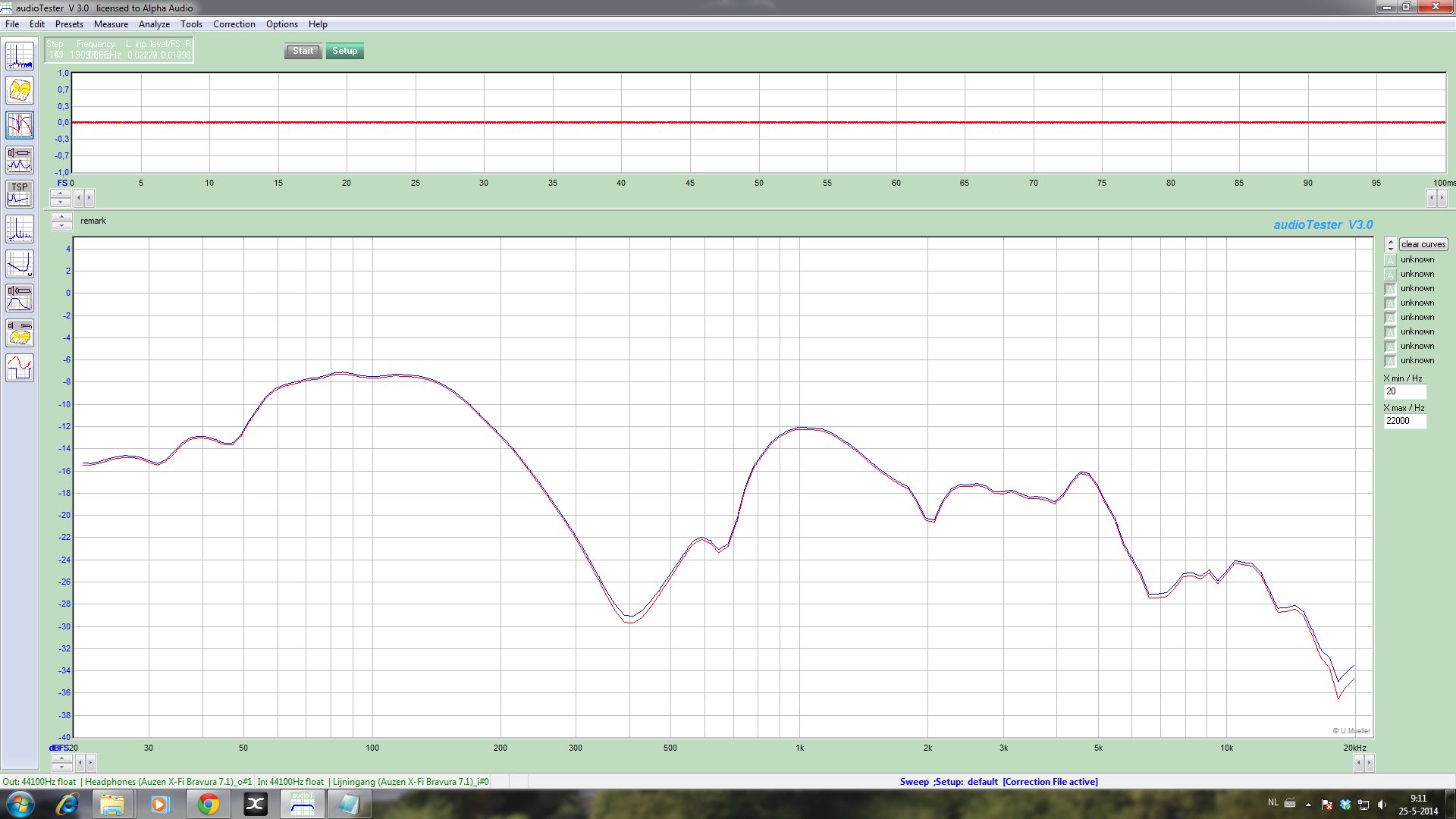
Task: Click status text 'In: 44100Hz float'
Action: pyautogui.click(x=290, y=782)
